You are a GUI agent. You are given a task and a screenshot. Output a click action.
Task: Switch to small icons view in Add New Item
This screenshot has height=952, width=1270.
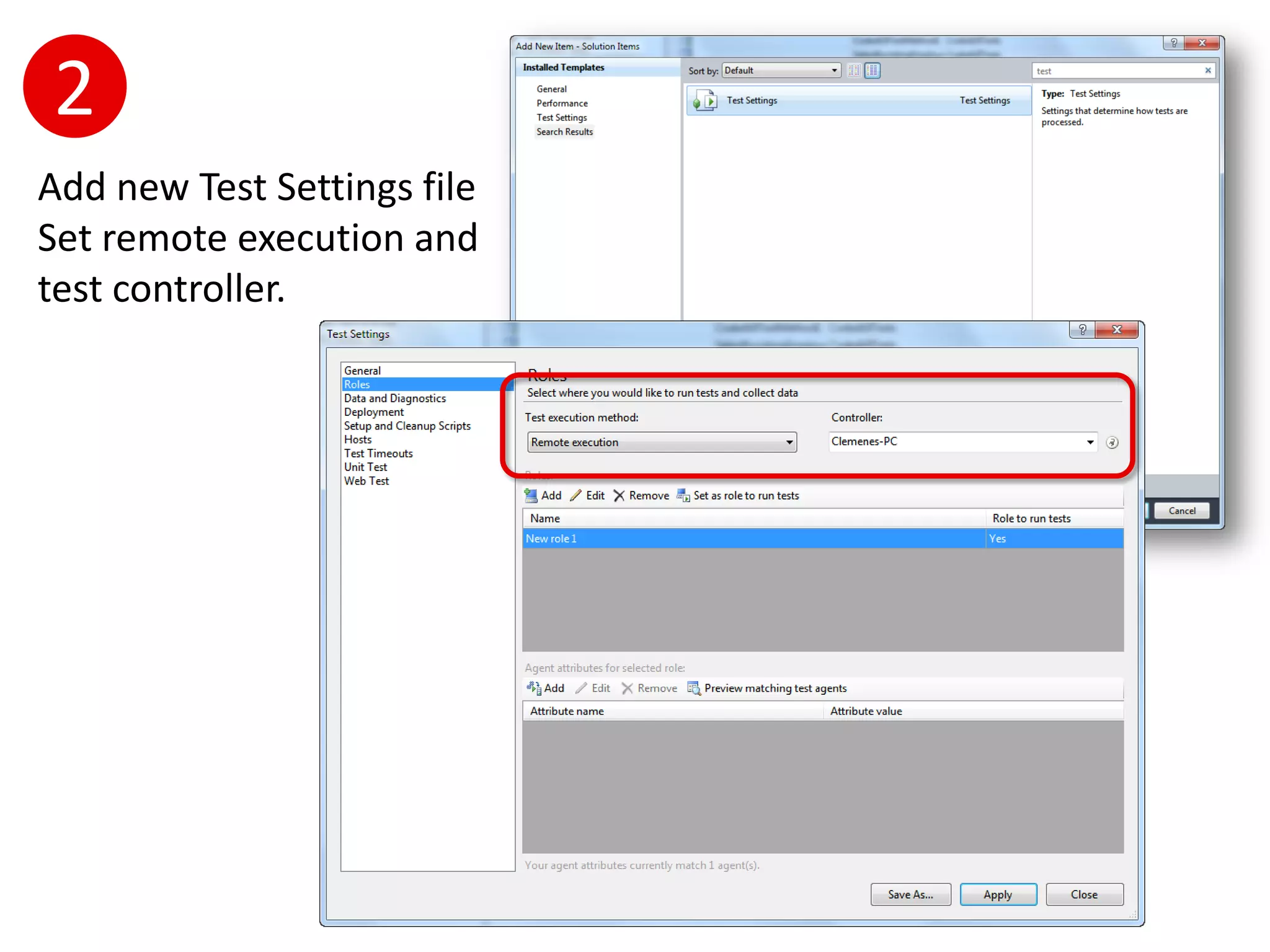[854, 71]
